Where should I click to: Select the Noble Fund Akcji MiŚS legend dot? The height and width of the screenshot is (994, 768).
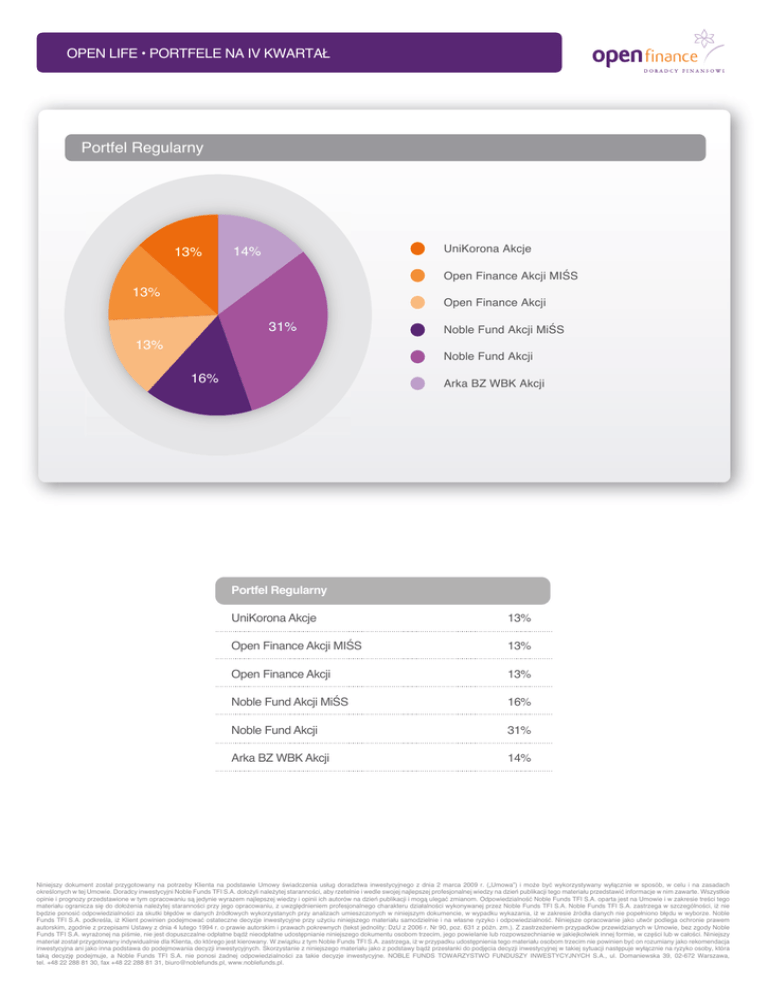[418, 329]
